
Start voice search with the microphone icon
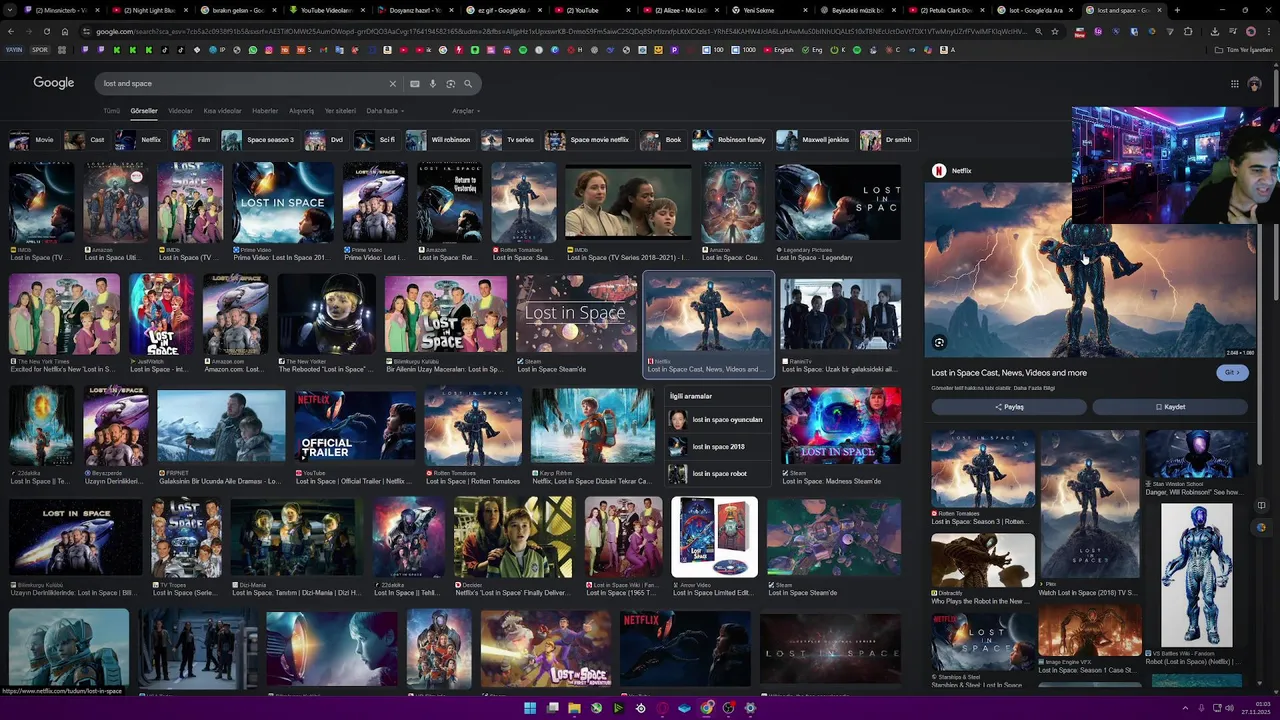point(433,84)
